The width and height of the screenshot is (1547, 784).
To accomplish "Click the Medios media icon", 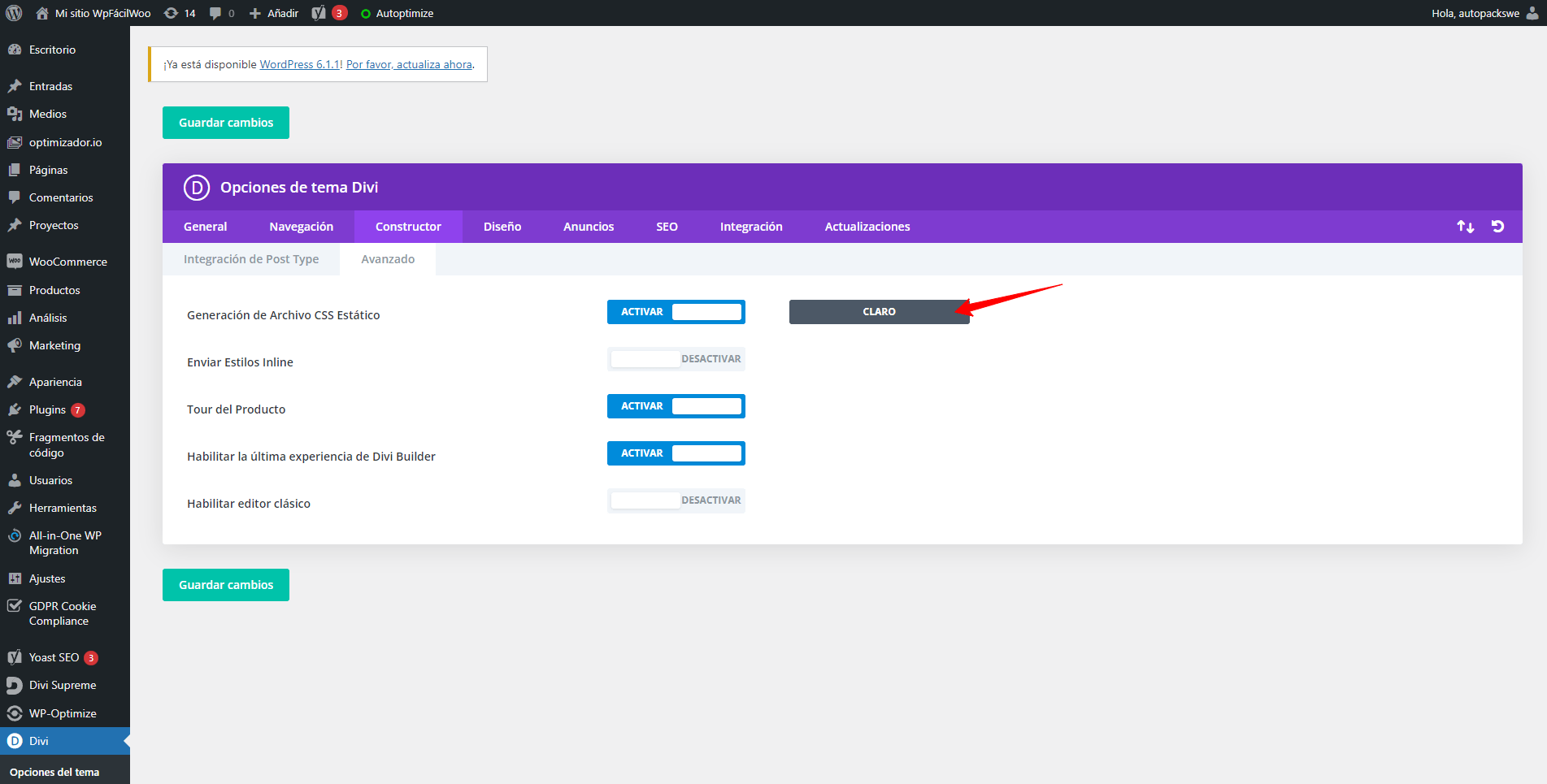I will [15, 114].
